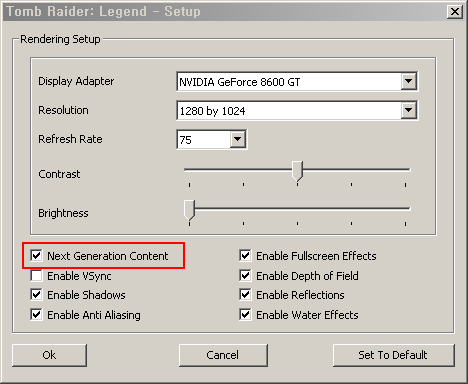Toggle Enable Anti Aliasing checkbox
468x384 pixels.
(36, 315)
